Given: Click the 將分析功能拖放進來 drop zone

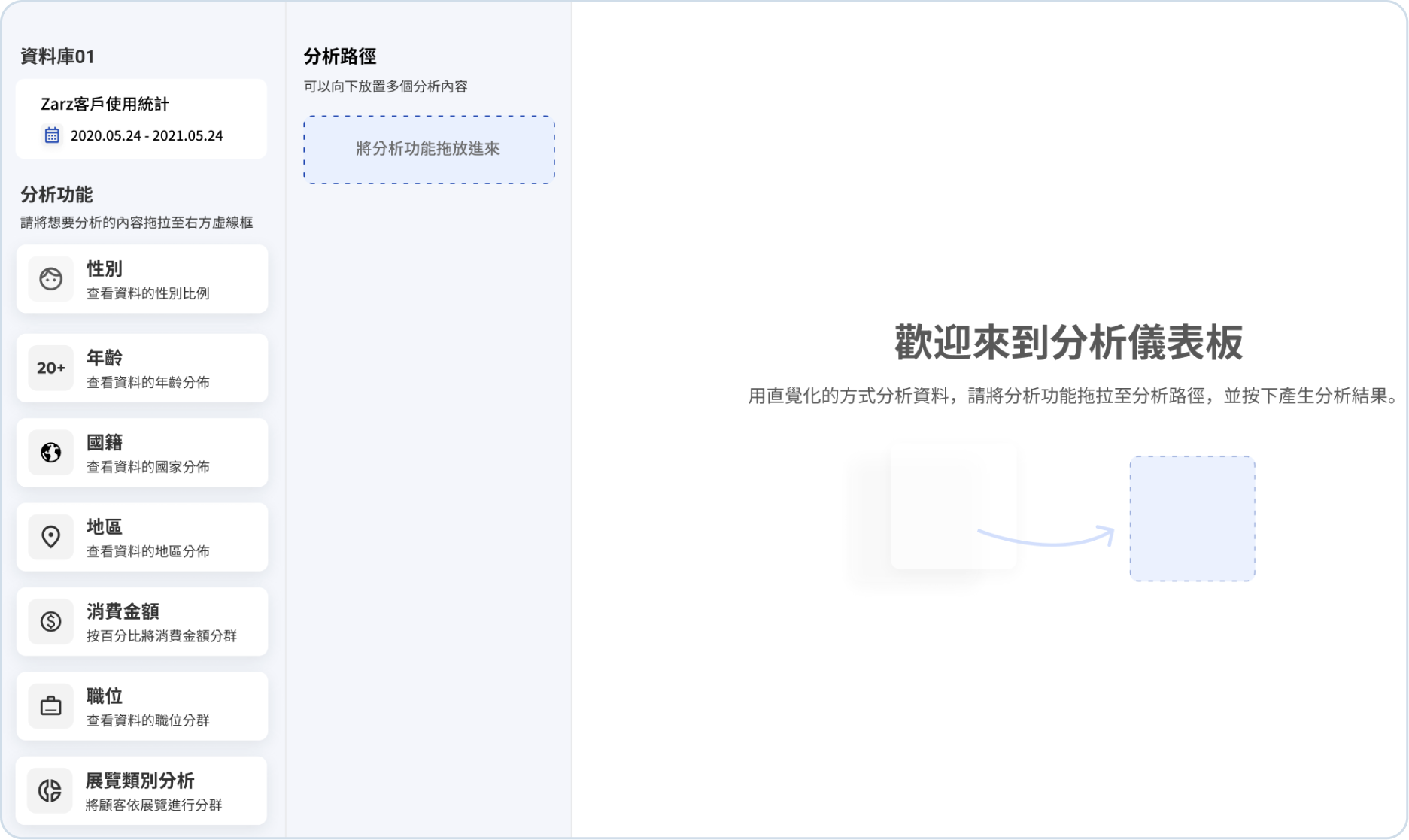Looking at the screenshot, I should (429, 150).
